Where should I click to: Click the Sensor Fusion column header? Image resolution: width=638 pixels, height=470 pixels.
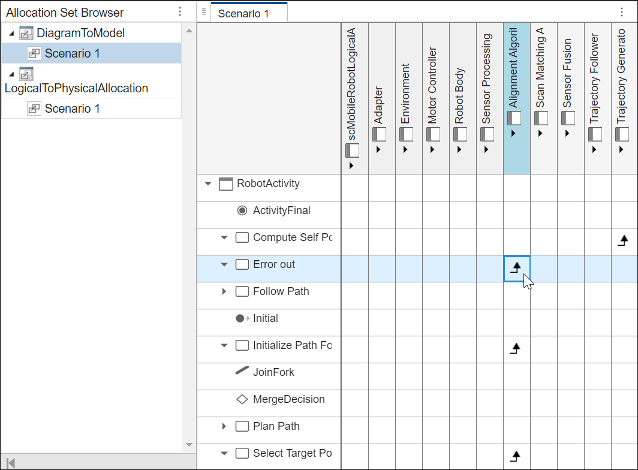tap(567, 90)
